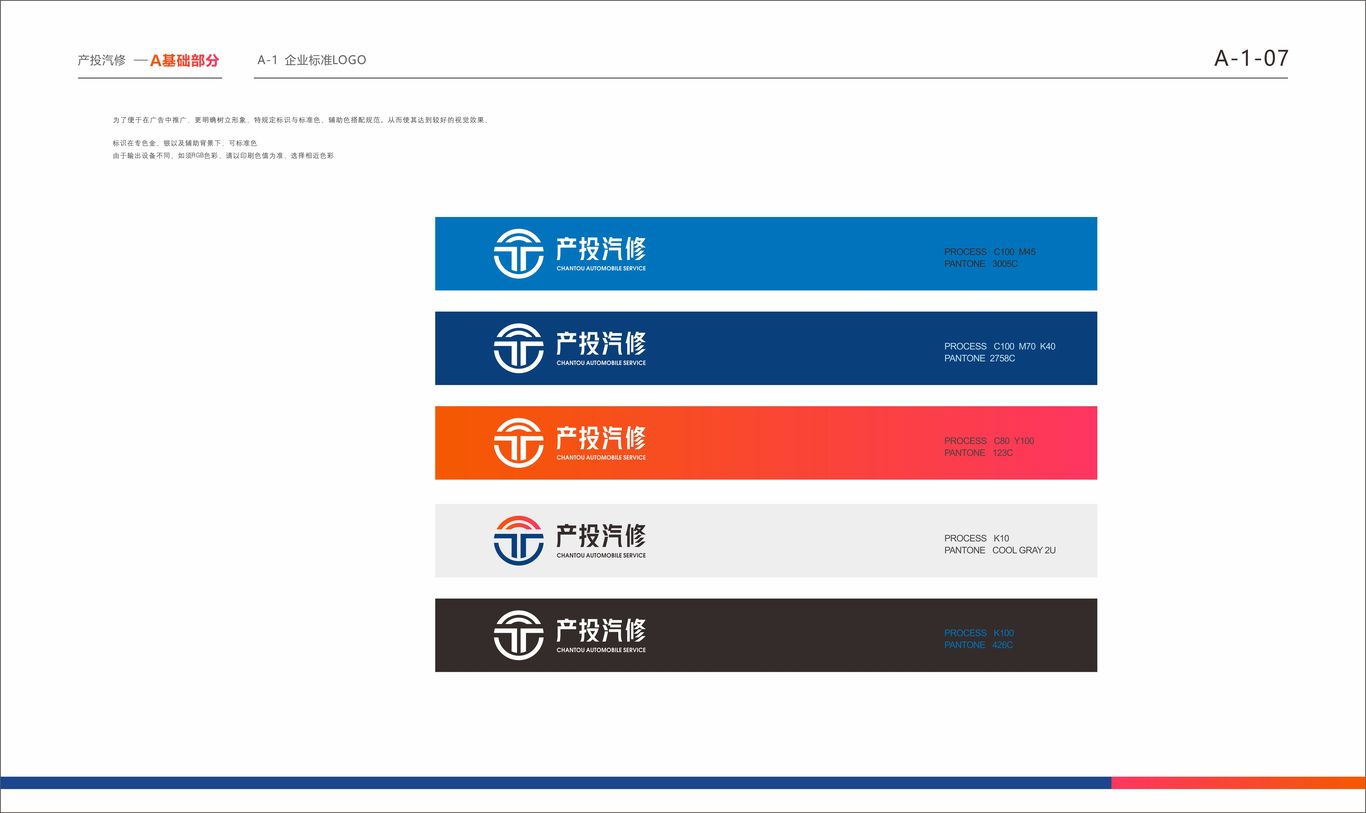Click 'CHANTOU AUTOMOBILE SERVICE' on the light blue bar
Image resolution: width=1366 pixels, height=813 pixels.
click(x=601, y=268)
